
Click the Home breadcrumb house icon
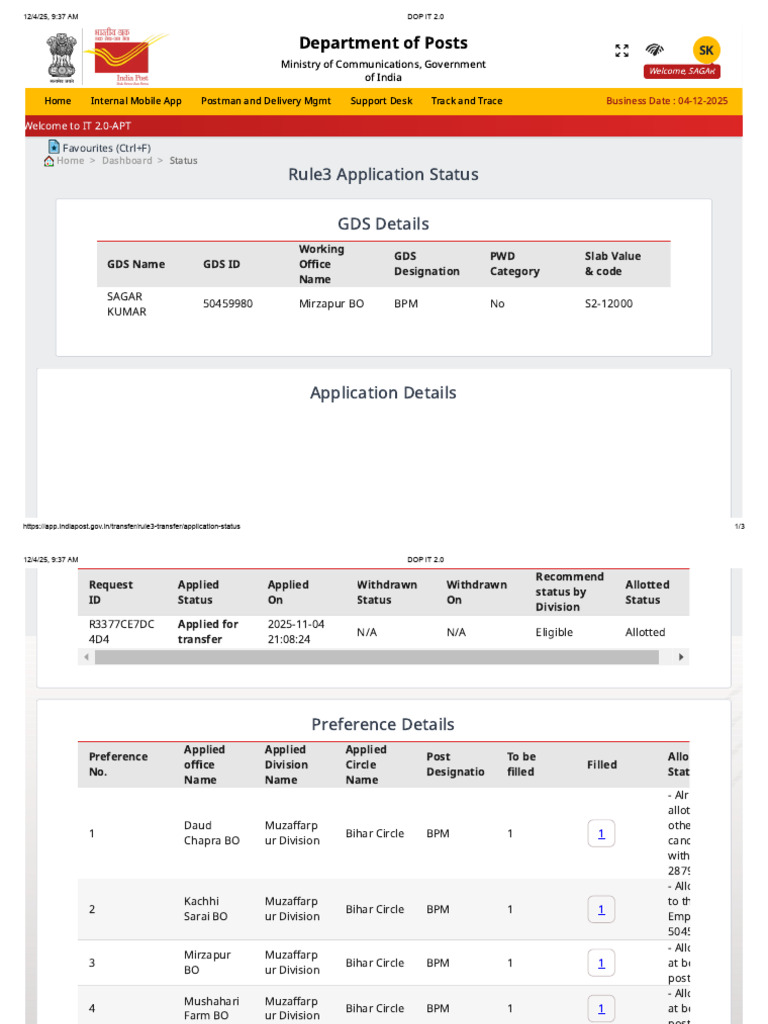pos(49,161)
